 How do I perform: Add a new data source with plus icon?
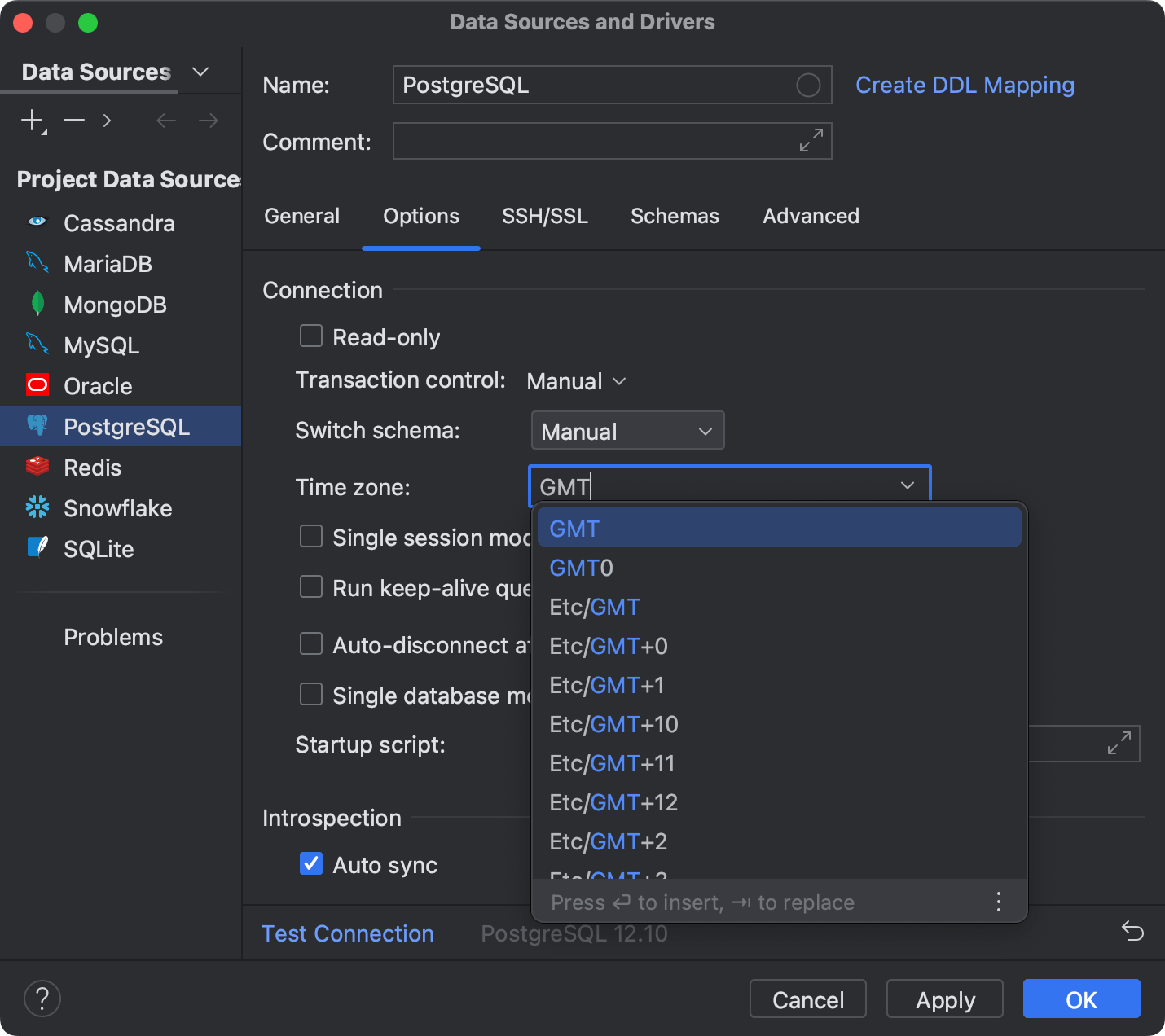click(x=31, y=120)
